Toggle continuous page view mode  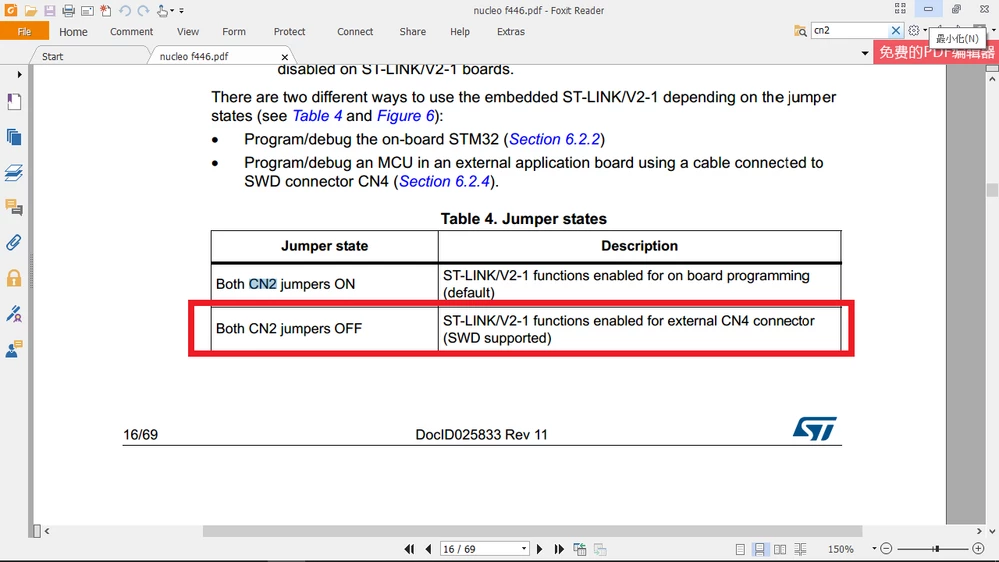(x=759, y=549)
